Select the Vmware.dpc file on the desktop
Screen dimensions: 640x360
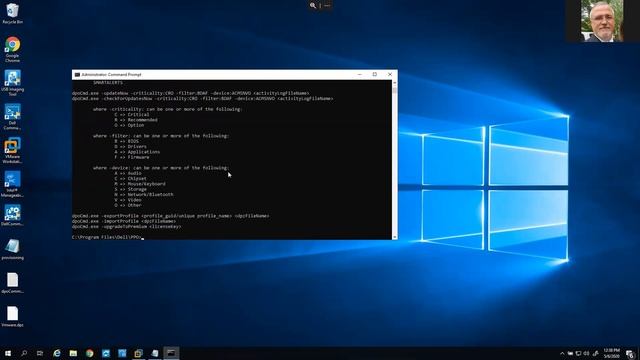(13, 317)
